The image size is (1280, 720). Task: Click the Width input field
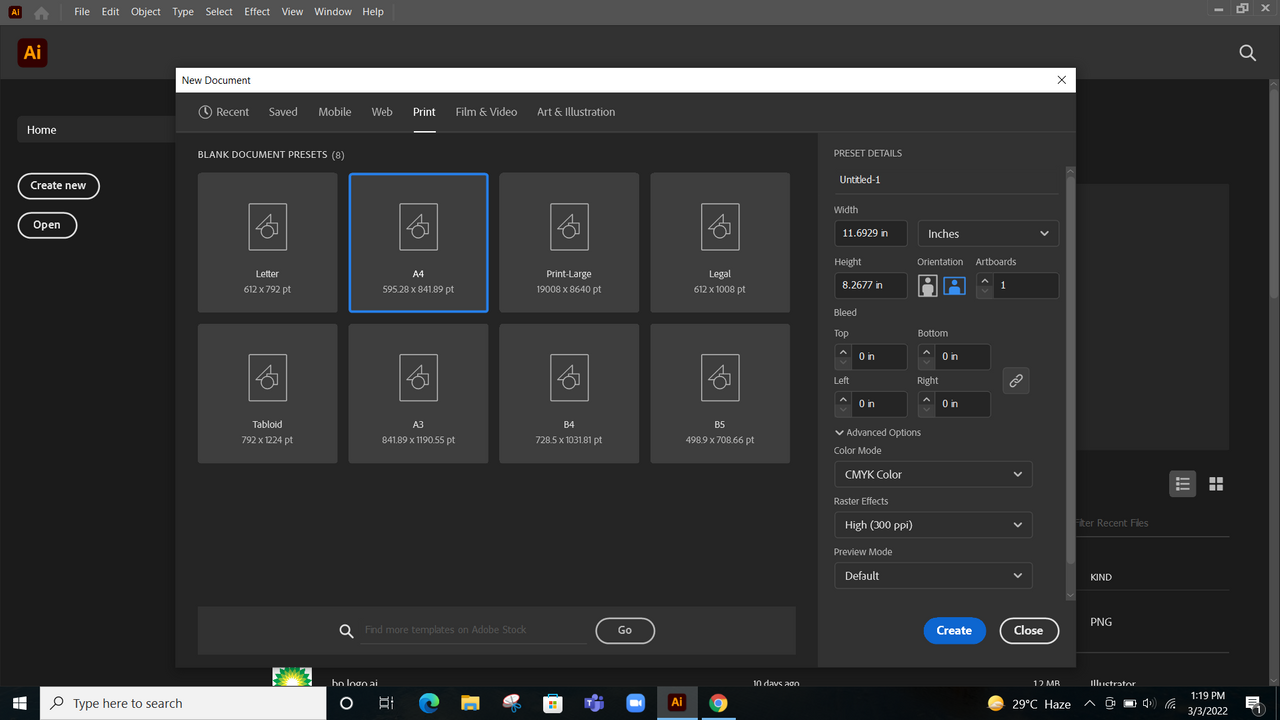click(871, 233)
